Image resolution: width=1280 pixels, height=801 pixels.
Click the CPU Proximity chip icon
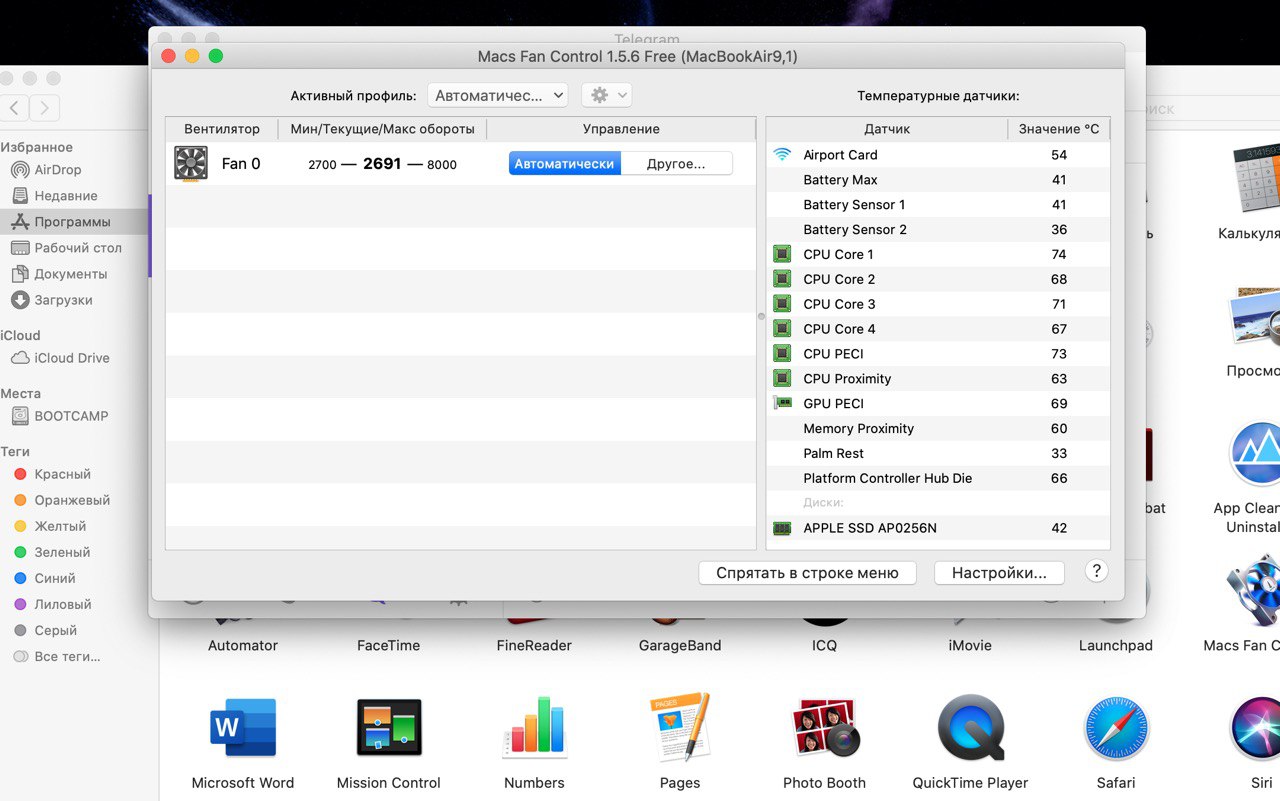pyautogui.click(x=782, y=379)
